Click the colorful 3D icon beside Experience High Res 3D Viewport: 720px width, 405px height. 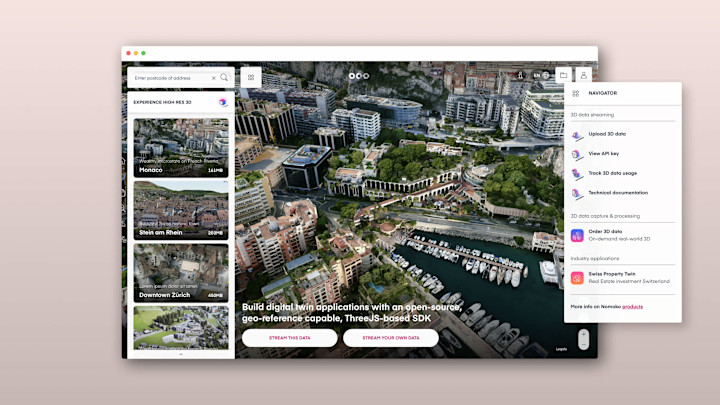tap(223, 102)
